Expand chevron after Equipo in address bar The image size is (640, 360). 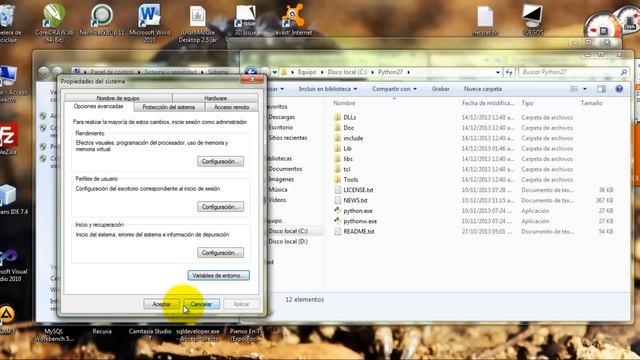(322, 72)
